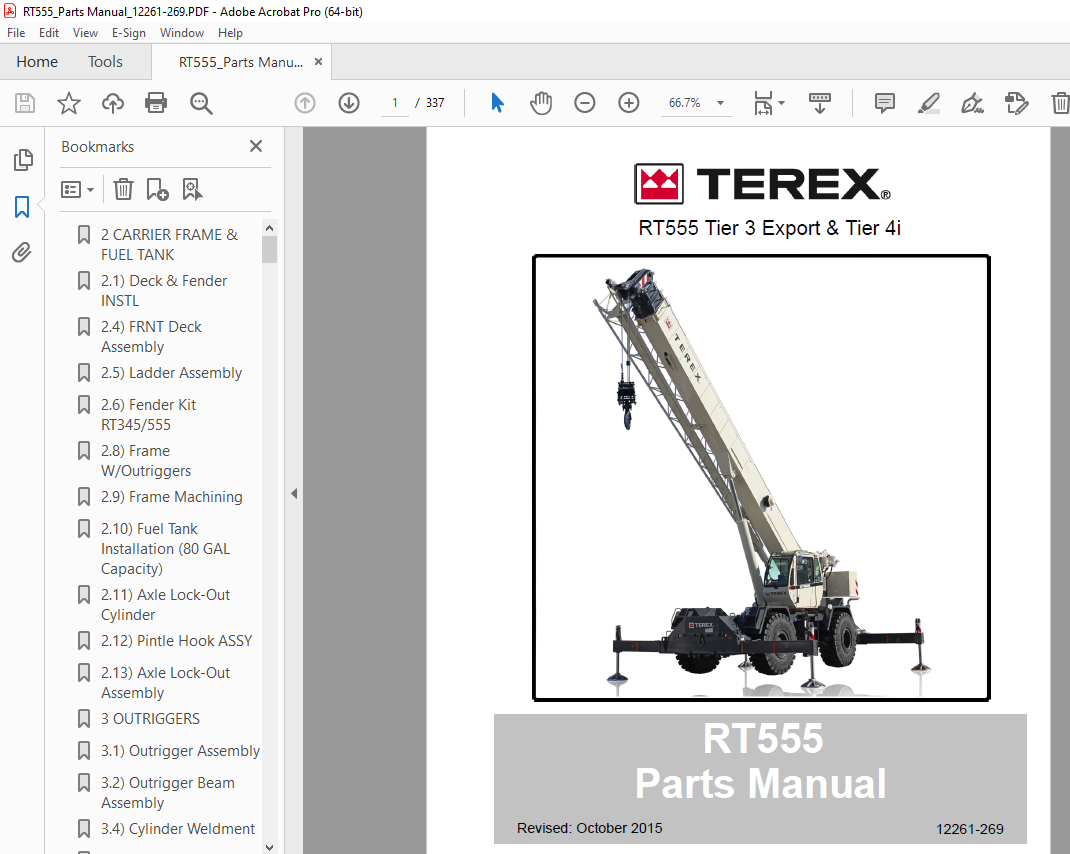Open bookmark 3.1) Outrigger Assembly
Viewport: 1070px width, 854px height.
[x=180, y=751]
